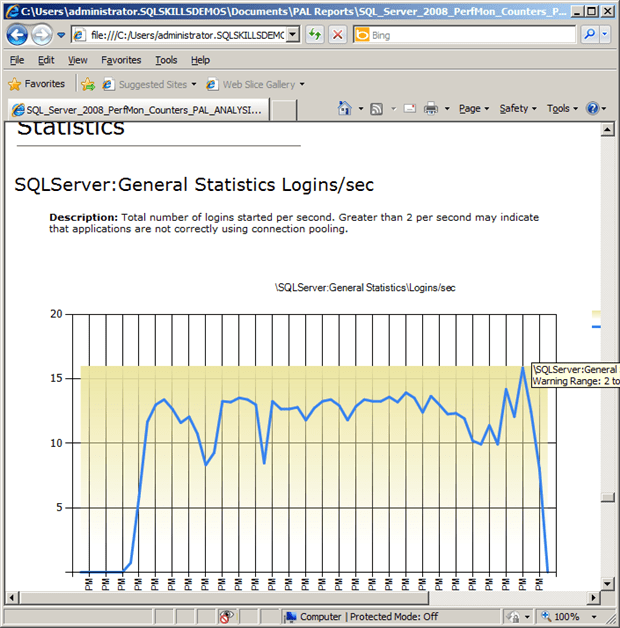
Task: Click the magnifying glass search button
Action: [590, 35]
